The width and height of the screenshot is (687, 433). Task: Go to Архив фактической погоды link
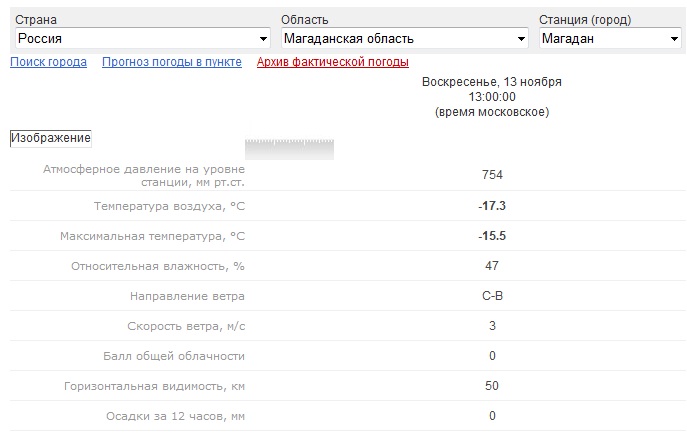(x=332, y=62)
